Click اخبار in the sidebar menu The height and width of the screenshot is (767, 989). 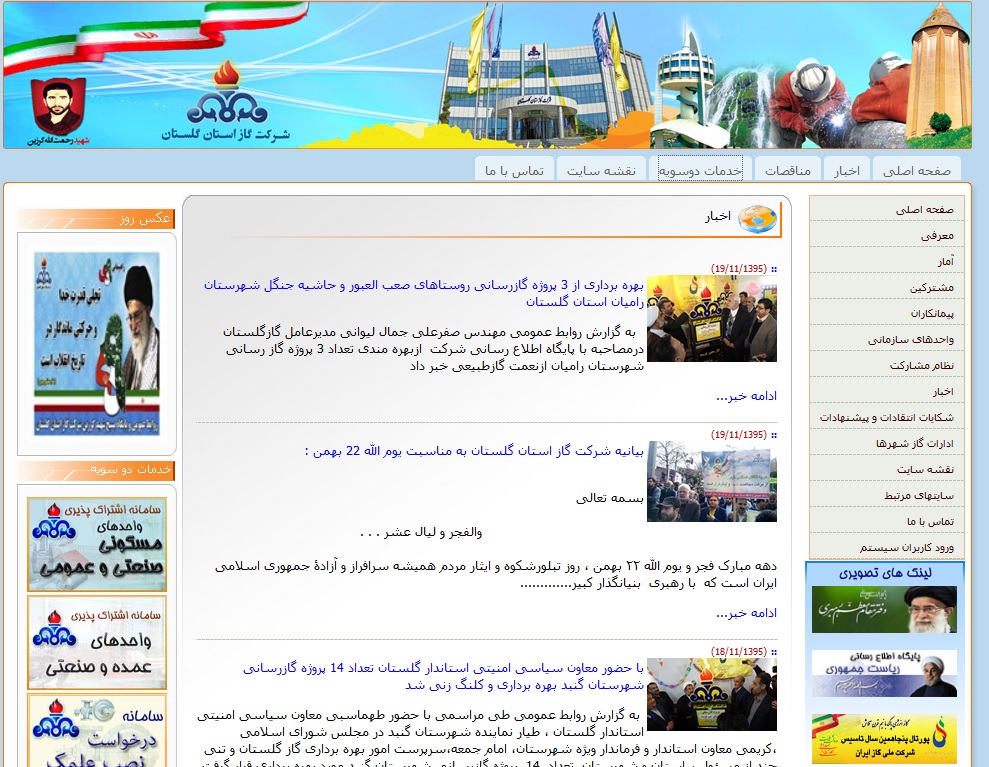tap(887, 392)
